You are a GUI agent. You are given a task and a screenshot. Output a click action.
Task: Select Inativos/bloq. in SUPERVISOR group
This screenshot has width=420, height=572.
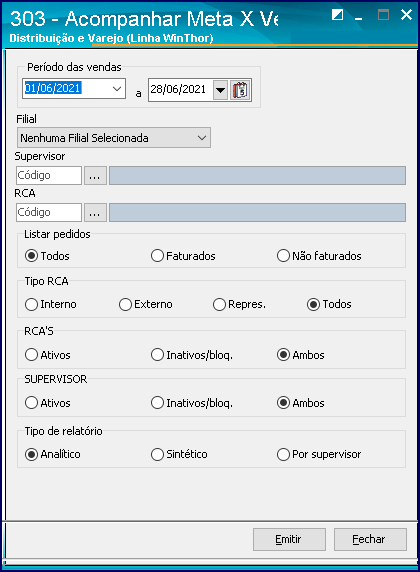192,403
